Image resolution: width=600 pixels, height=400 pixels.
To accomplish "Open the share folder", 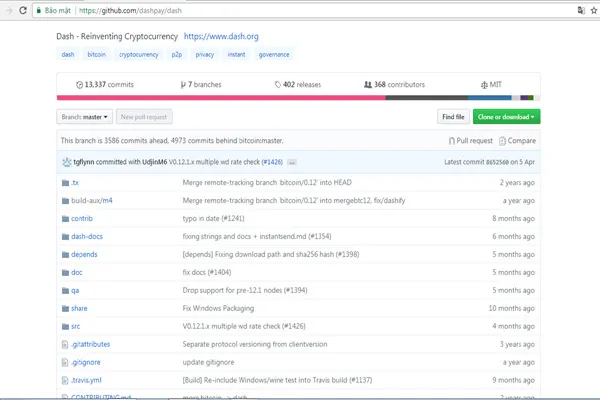I will click(79, 309).
